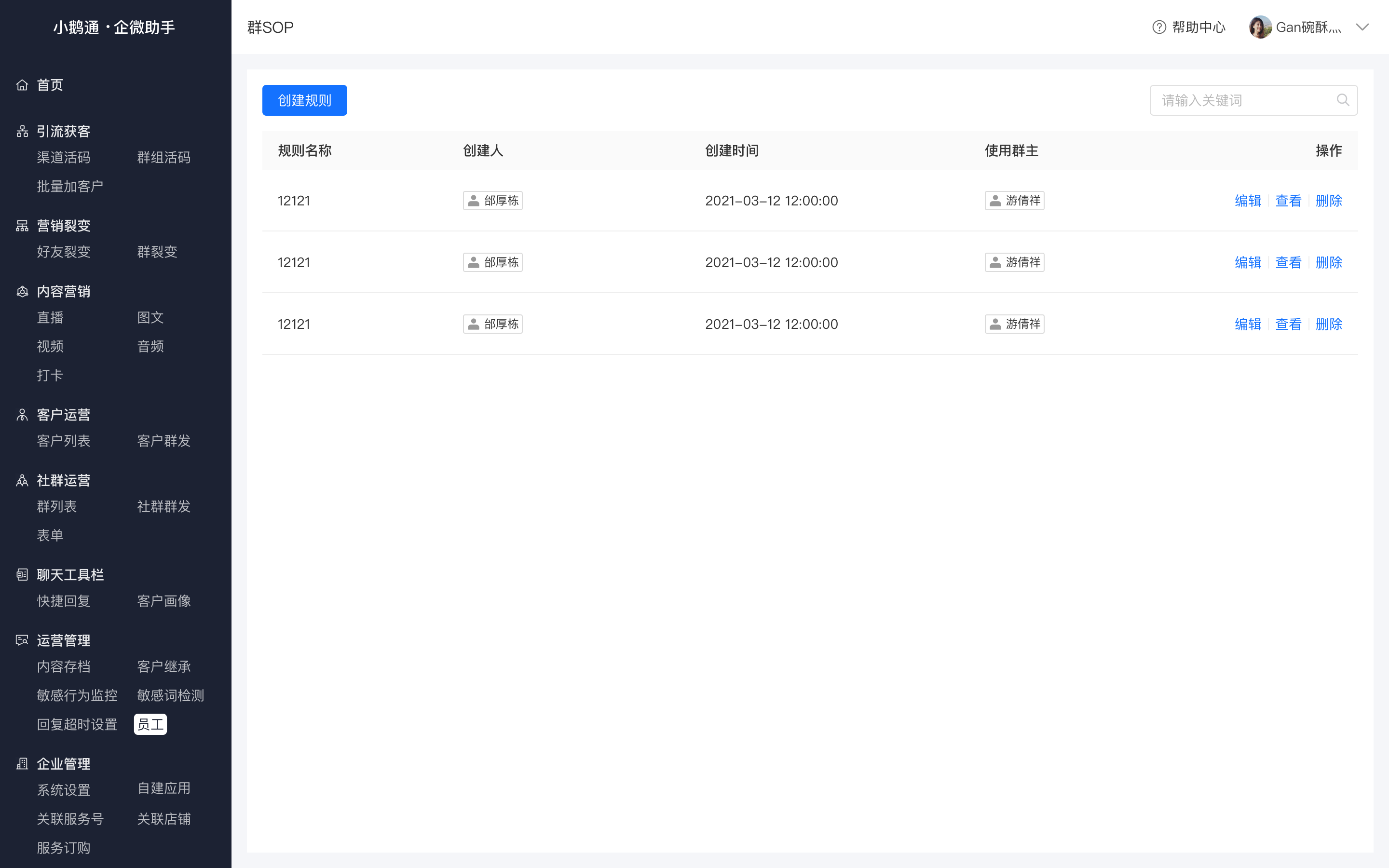Screen dimensions: 1389x868
Task: Click 删除 in the first rule row
Action: tap(1329, 200)
